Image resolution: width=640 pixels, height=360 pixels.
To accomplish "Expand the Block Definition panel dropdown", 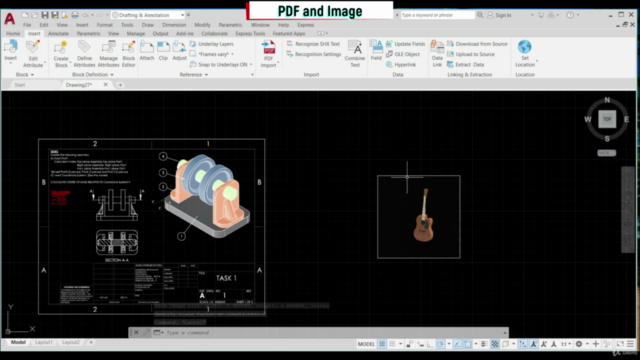I will tap(93, 75).
